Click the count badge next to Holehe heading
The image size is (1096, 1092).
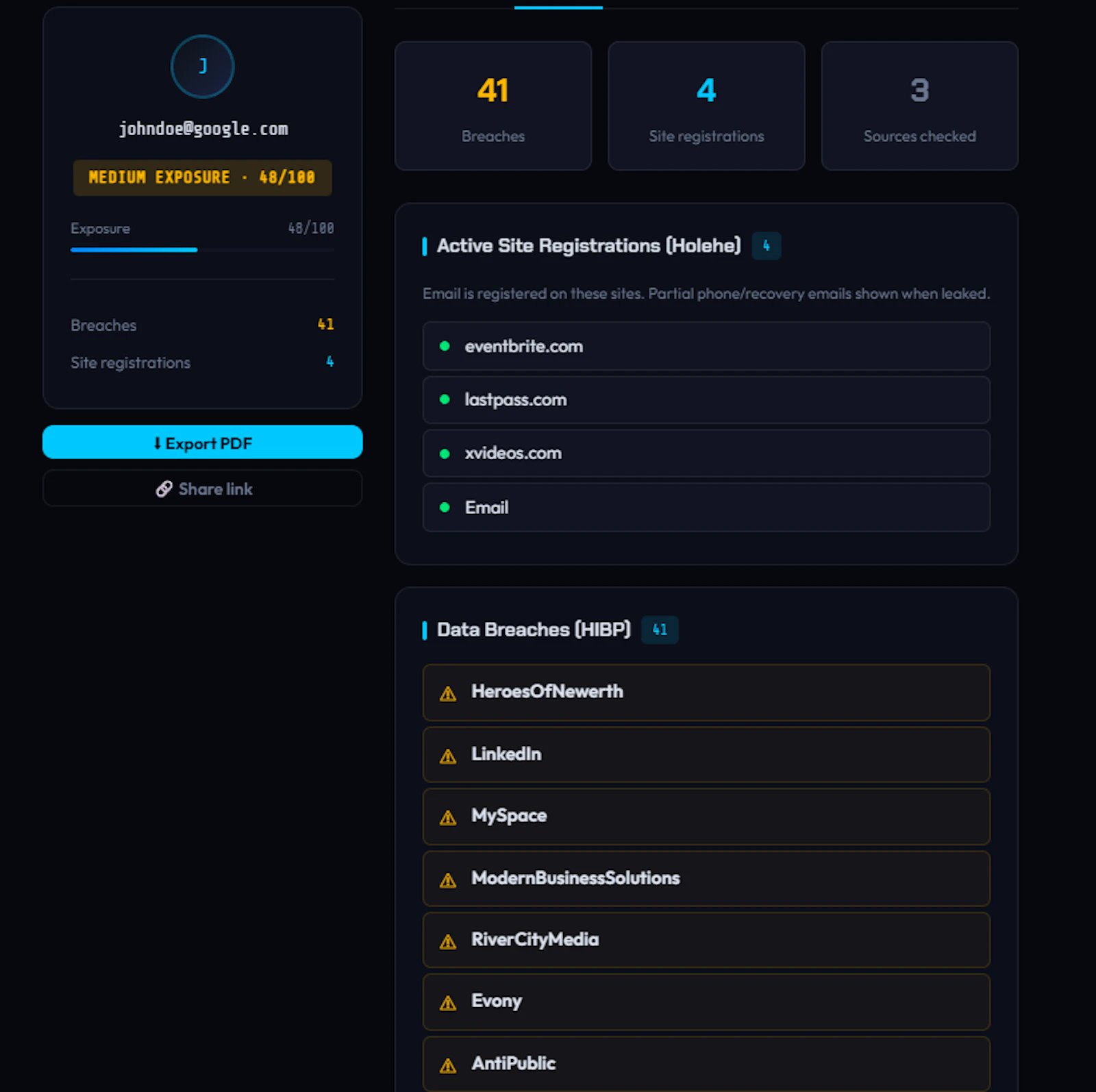pyautogui.click(x=767, y=246)
